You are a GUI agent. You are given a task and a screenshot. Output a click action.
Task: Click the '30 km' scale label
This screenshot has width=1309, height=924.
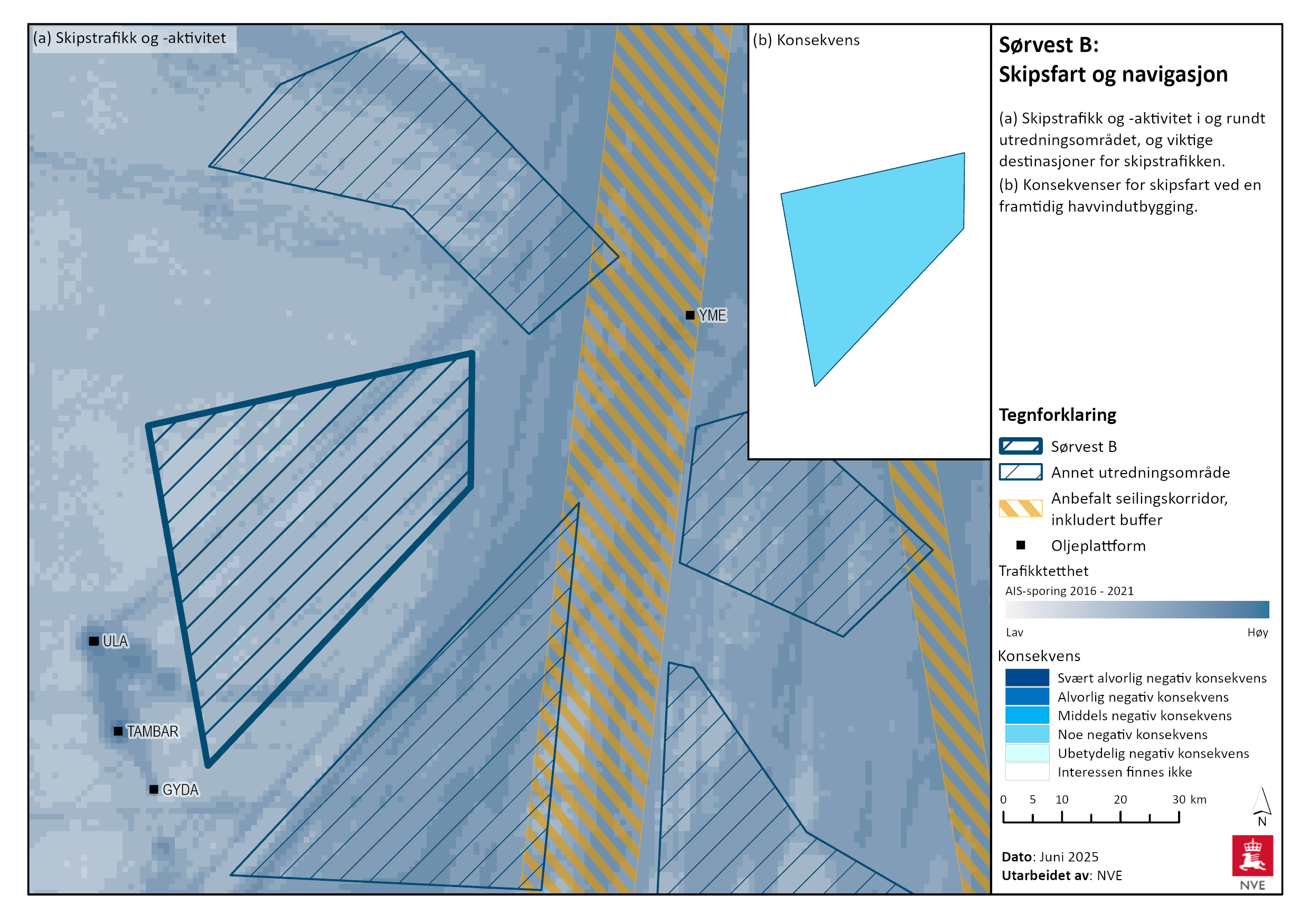1189,800
